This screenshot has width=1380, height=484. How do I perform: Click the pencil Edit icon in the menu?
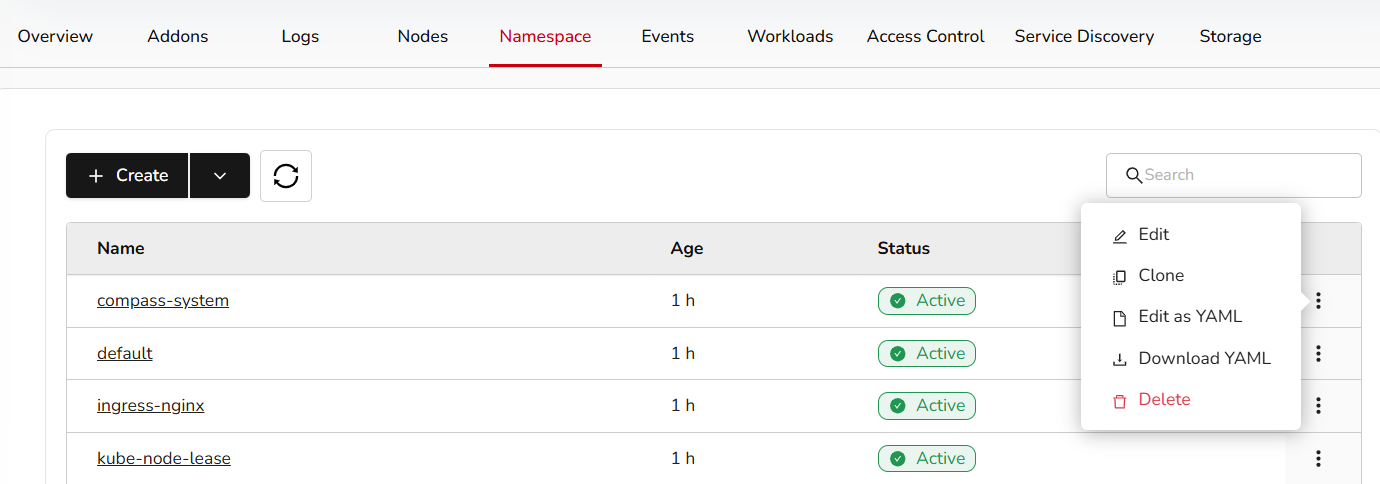click(x=1120, y=236)
